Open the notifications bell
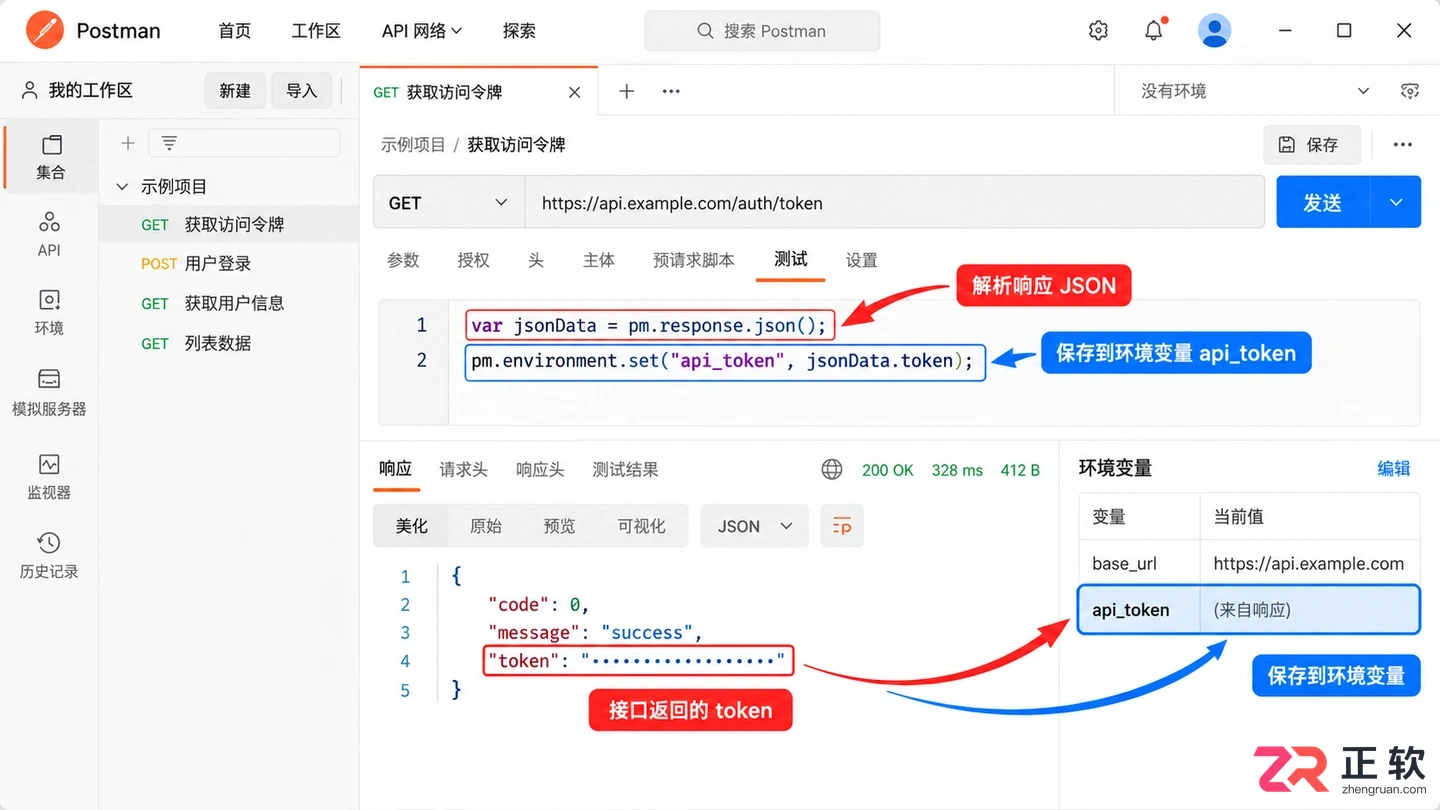Image resolution: width=1440 pixels, height=810 pixels. 1154,31
